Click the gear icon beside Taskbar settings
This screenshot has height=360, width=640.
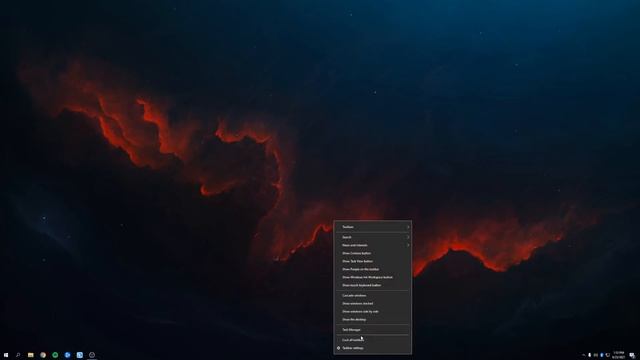click(338, 348)
